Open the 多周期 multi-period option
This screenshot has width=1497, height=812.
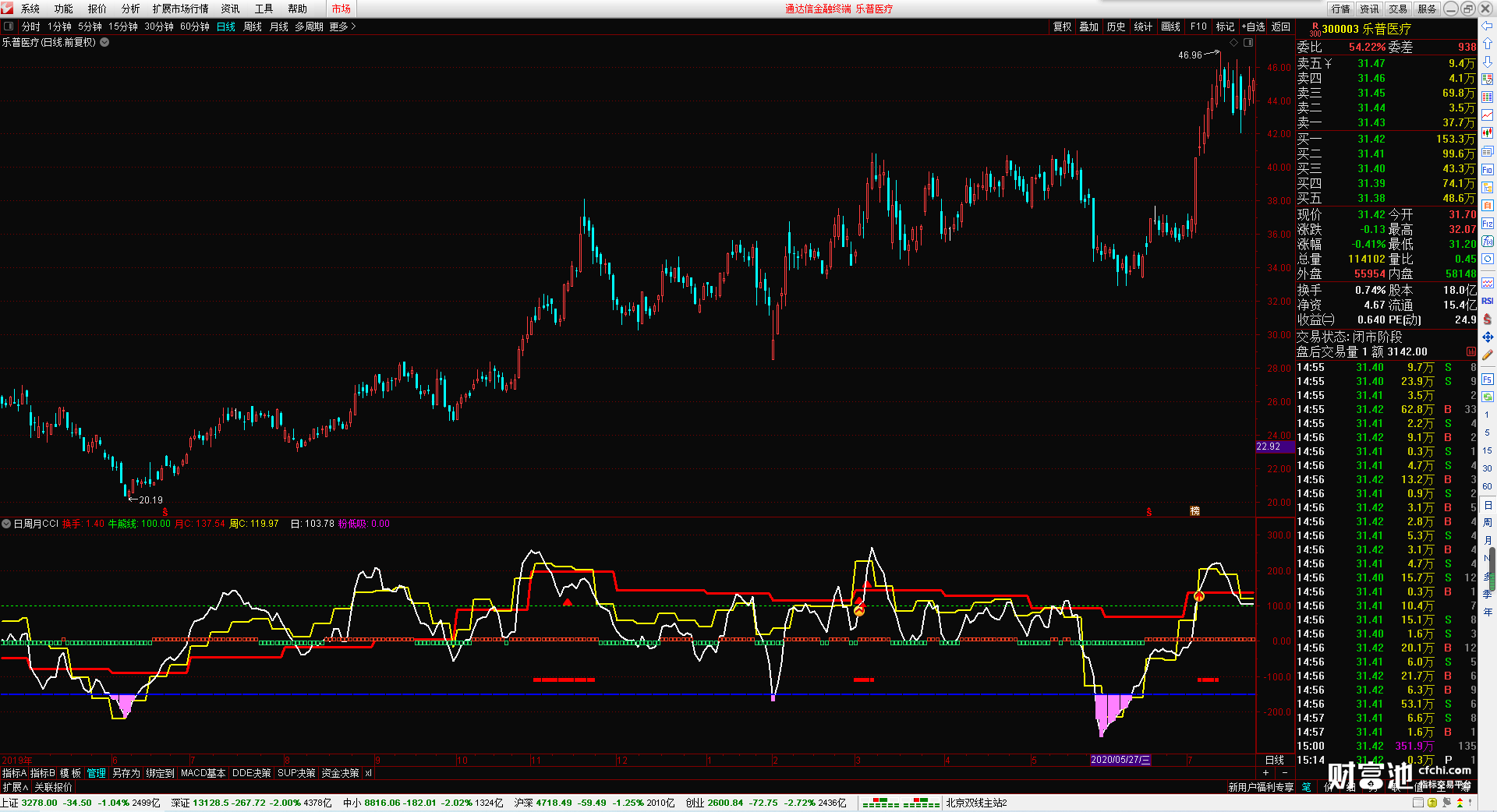309,26
